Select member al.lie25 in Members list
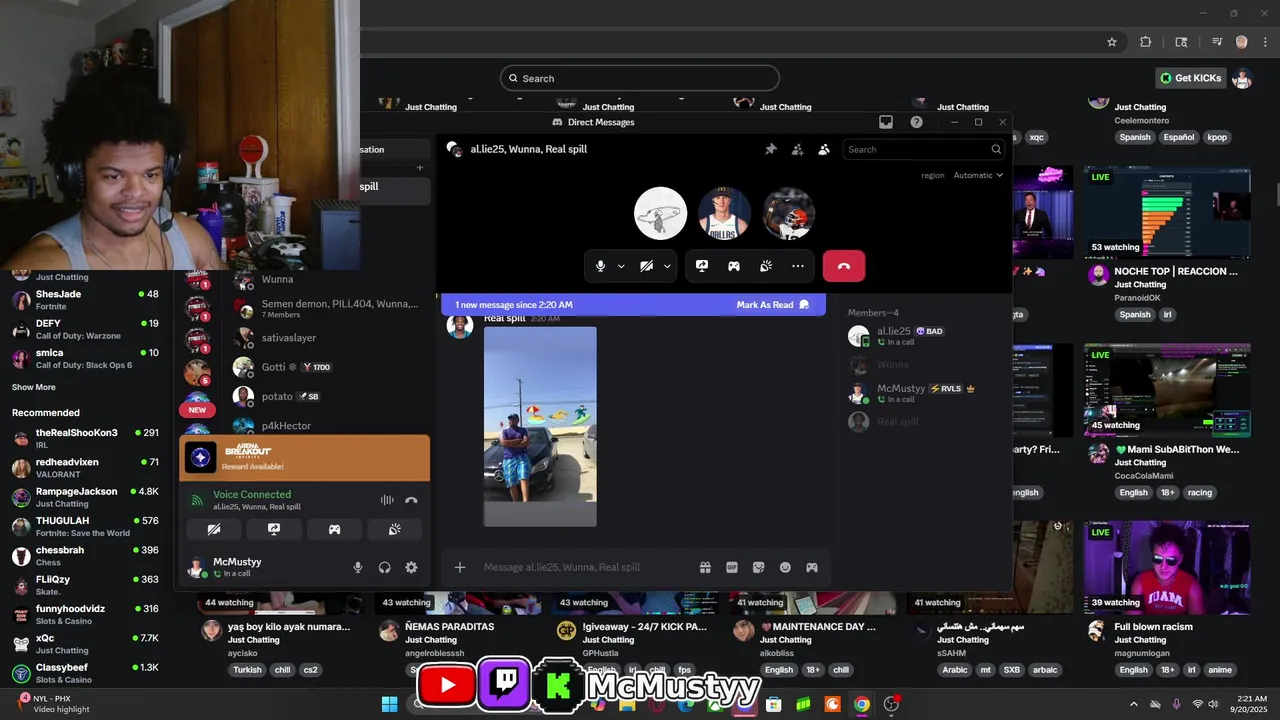Viewport: 1280px width, 720px height. pyautogui.click(x=920, y=336)
